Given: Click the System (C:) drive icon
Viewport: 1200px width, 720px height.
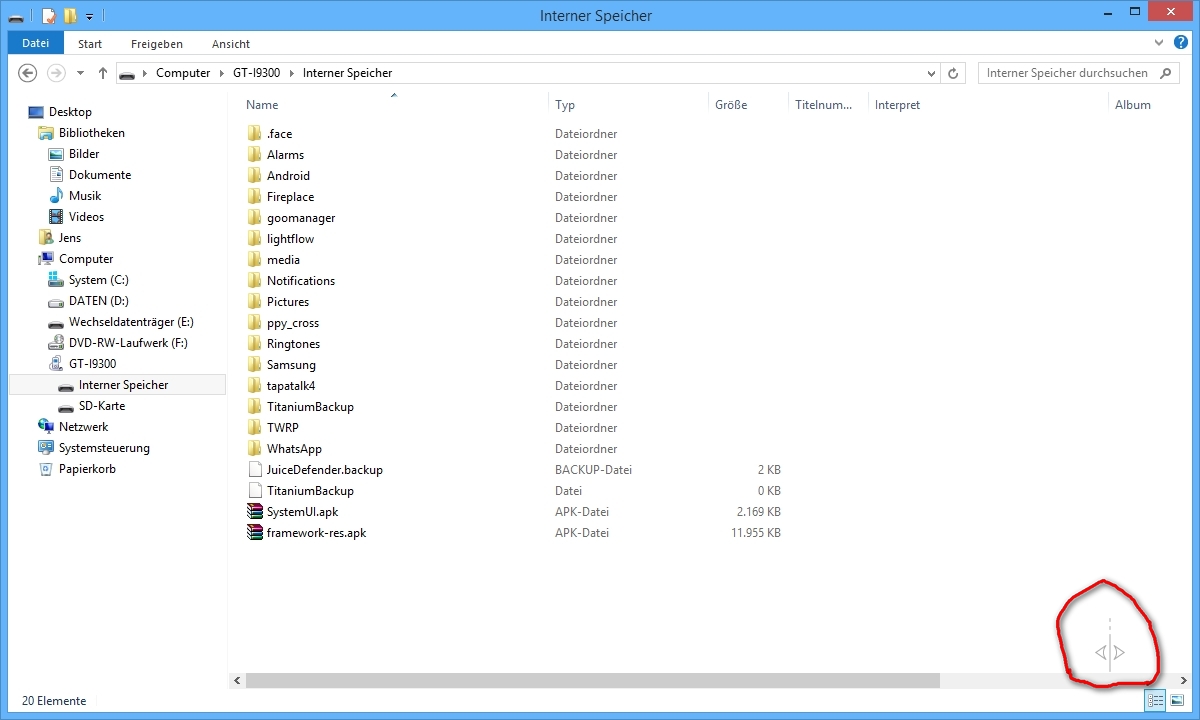Looking at the screenshot, I should pos(56,280).
